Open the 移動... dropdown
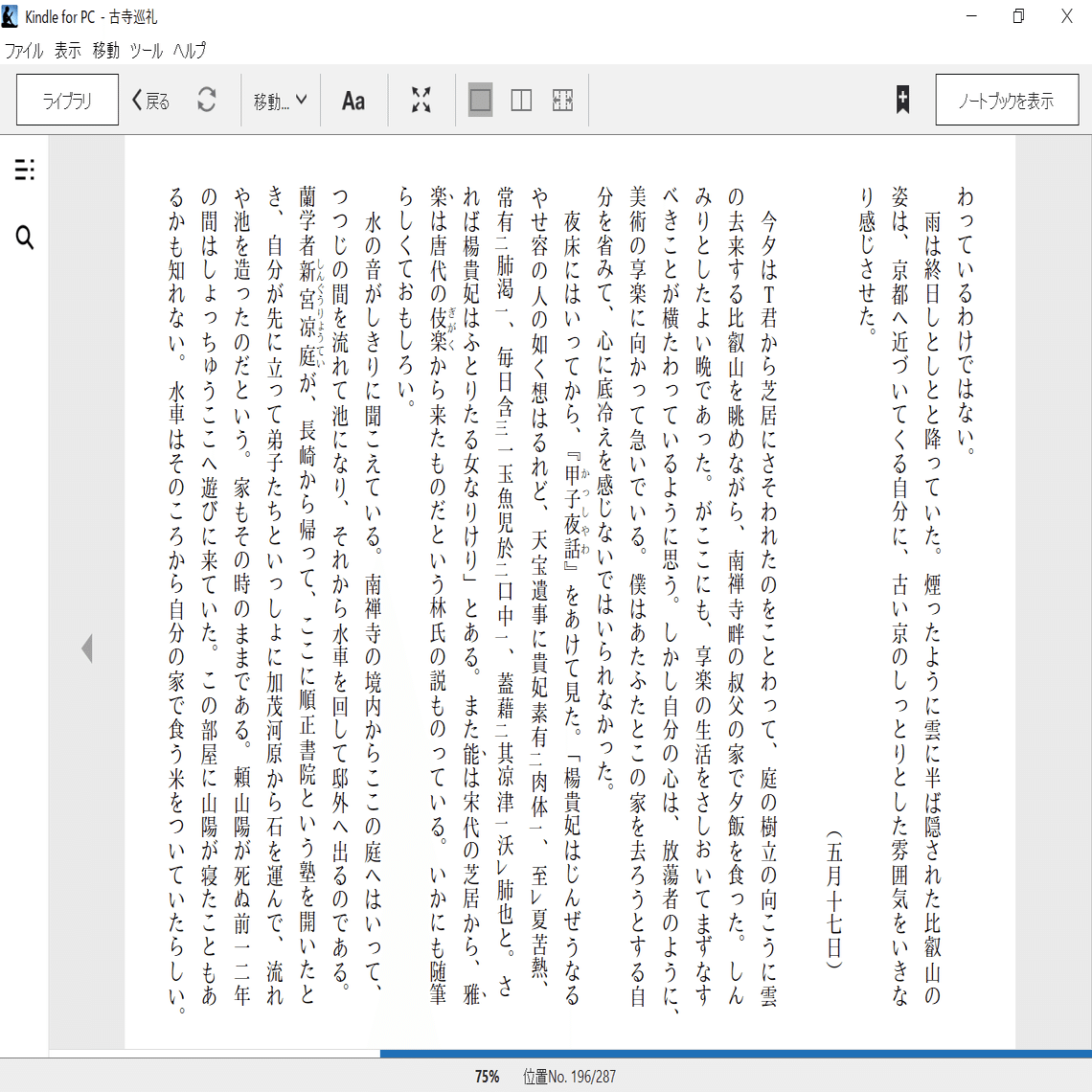This screenshot has width=1092, height=1092. point(280,101)
